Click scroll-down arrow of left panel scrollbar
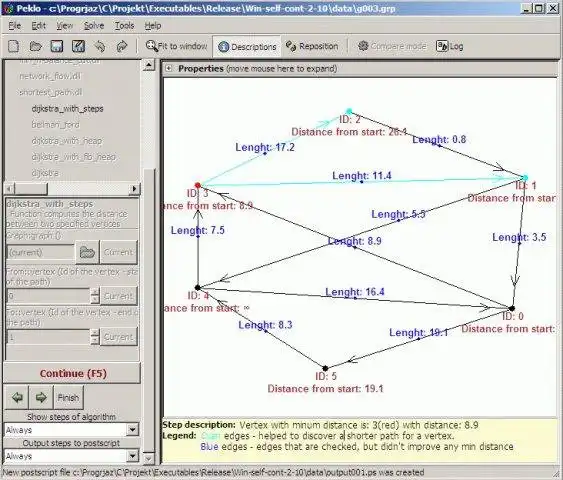 tap(149, 458)
